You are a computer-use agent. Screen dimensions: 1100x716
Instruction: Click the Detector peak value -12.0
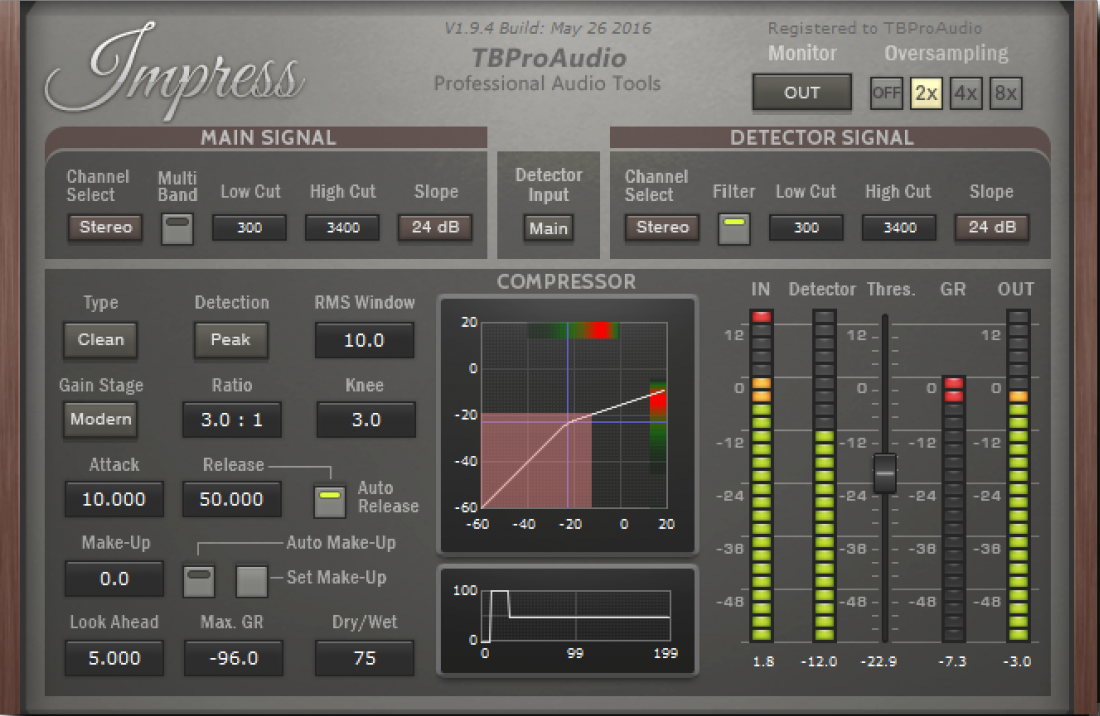tap(819, 661)
